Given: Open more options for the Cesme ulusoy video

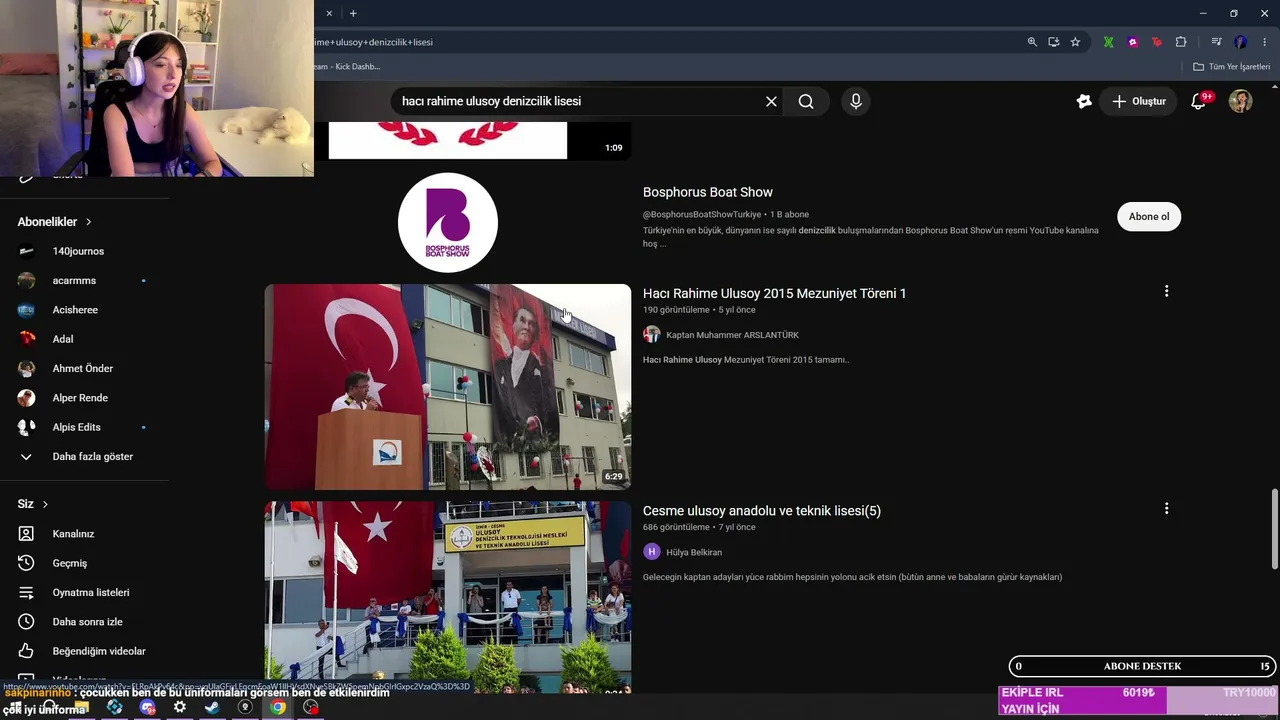Looking at the screenshot, I should click(x=1166, y=508).
